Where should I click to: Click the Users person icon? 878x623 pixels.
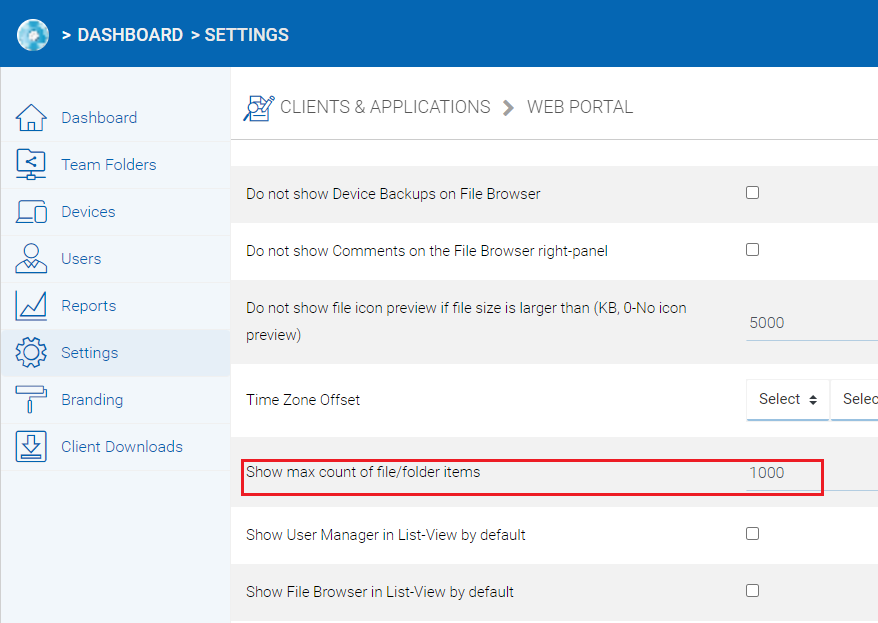[x=31, y=259]
